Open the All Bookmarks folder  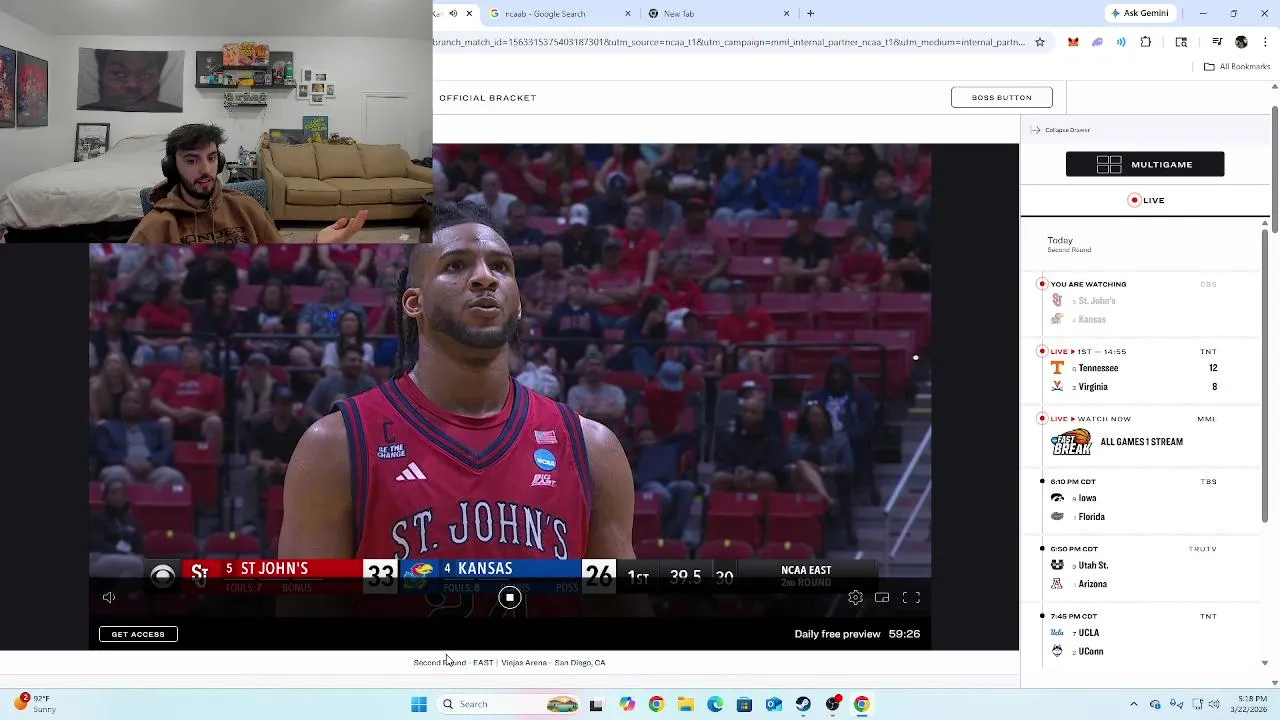1237,67
